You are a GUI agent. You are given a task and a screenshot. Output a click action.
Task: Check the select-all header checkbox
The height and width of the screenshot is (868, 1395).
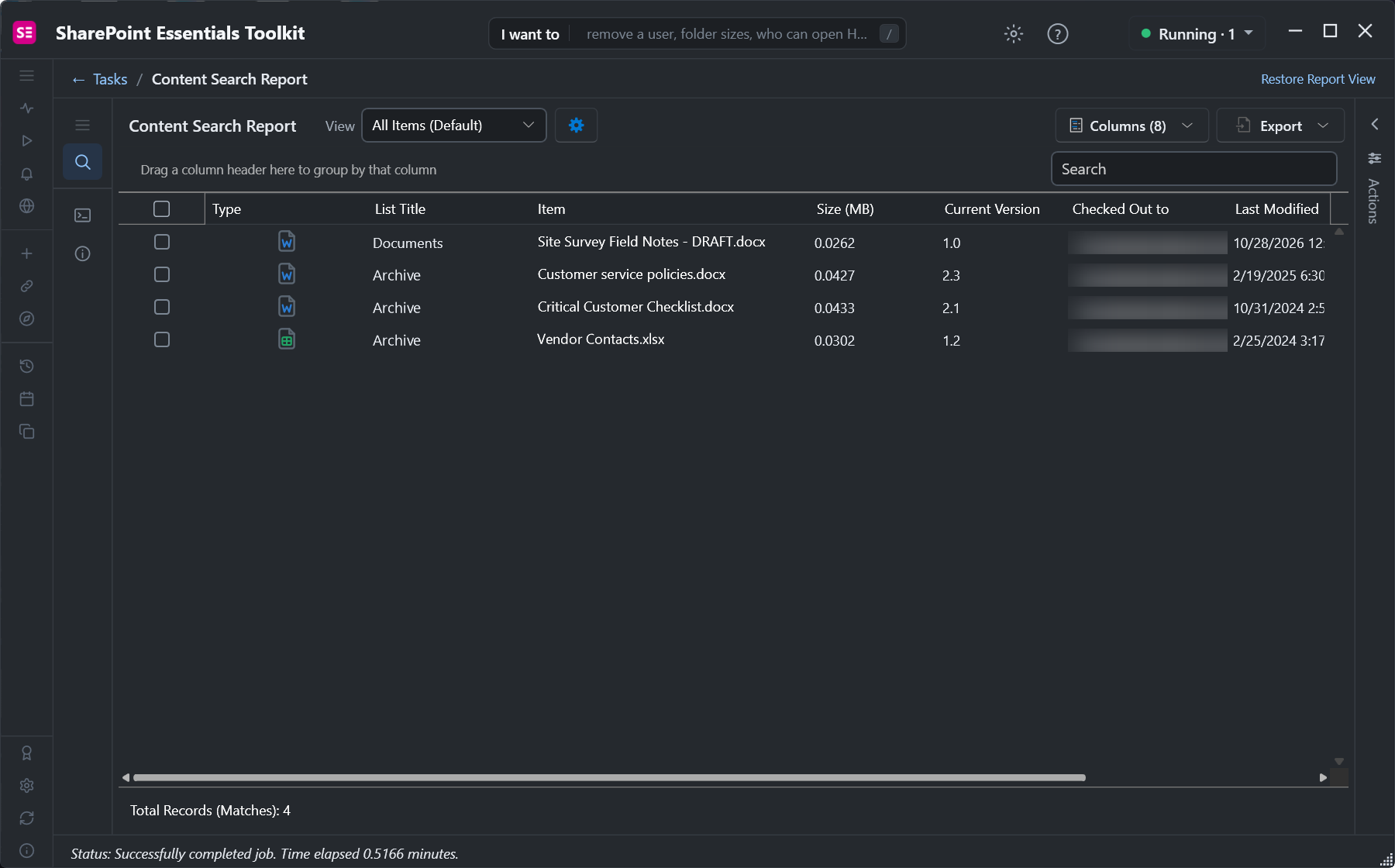click(x=161, y=208)
